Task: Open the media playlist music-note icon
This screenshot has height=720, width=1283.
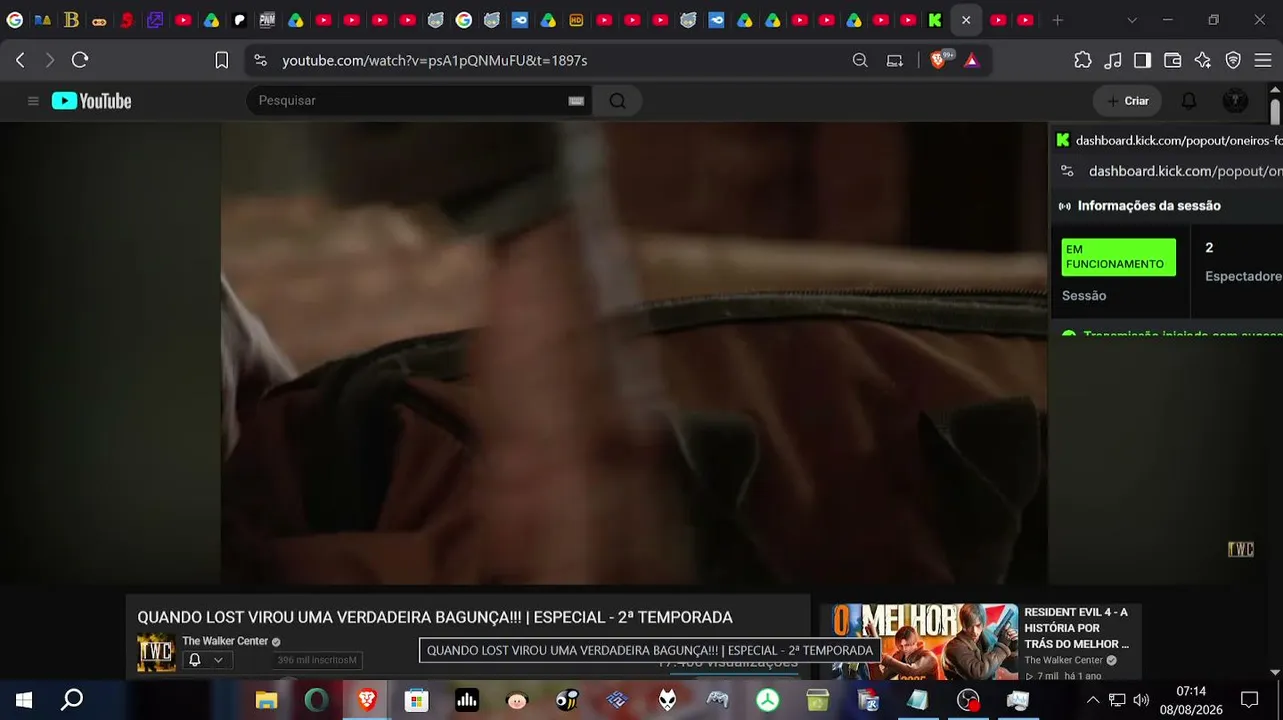Action: [1113, 60]
